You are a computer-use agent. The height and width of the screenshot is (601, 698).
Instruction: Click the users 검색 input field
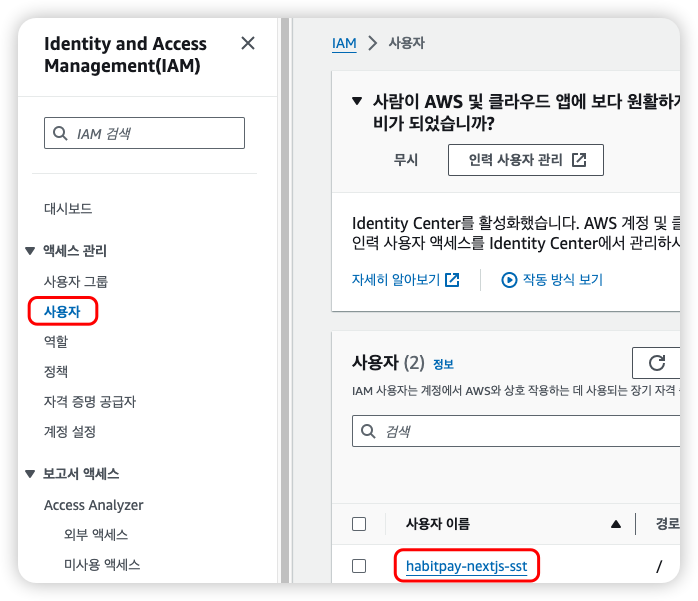coord(520,431)
